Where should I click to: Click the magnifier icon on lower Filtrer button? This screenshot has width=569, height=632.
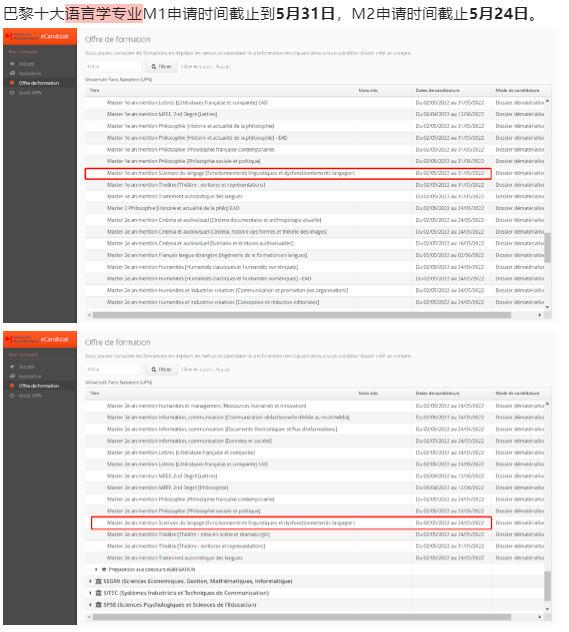(154, 370)
